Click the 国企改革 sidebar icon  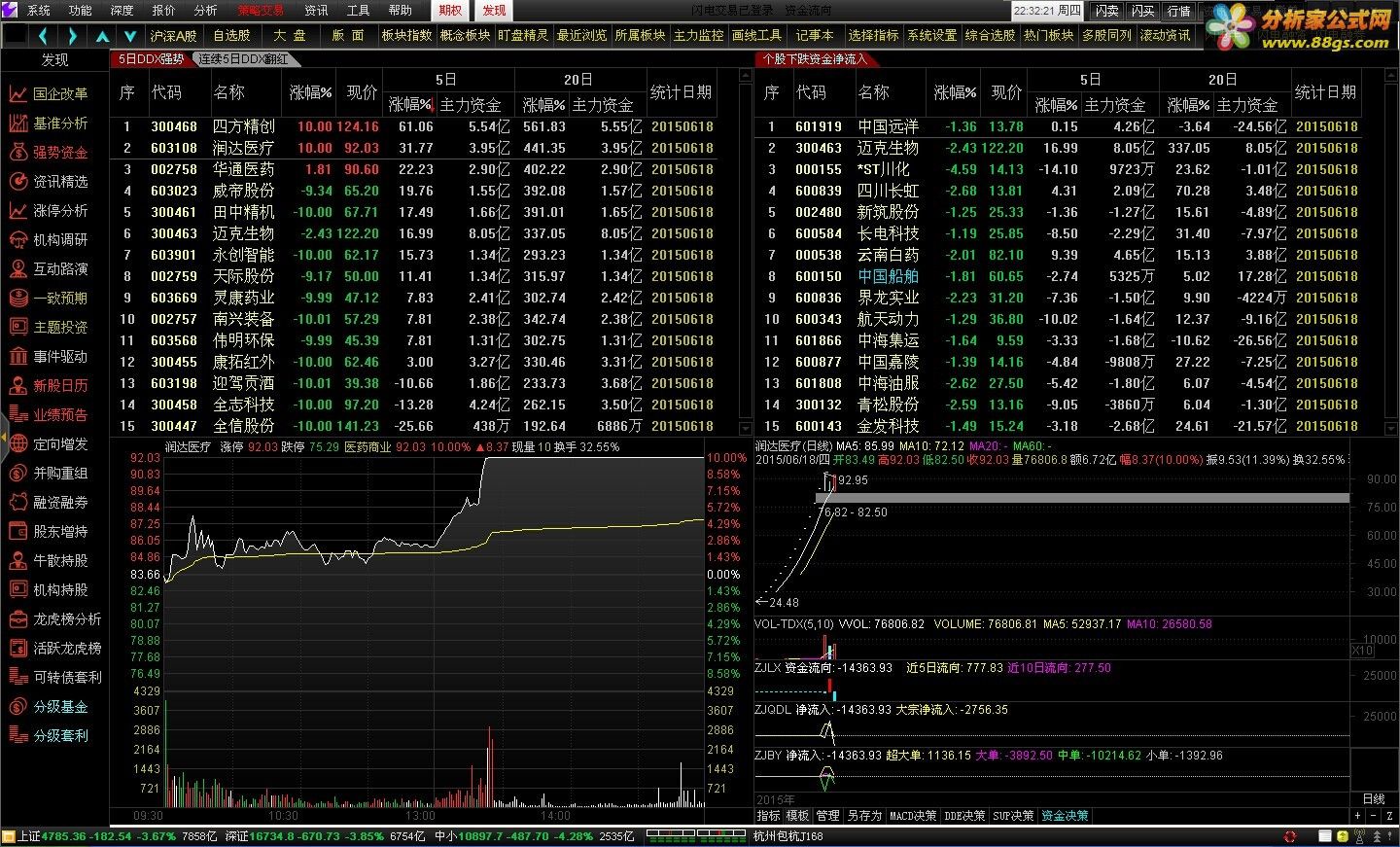coord(17,94)
